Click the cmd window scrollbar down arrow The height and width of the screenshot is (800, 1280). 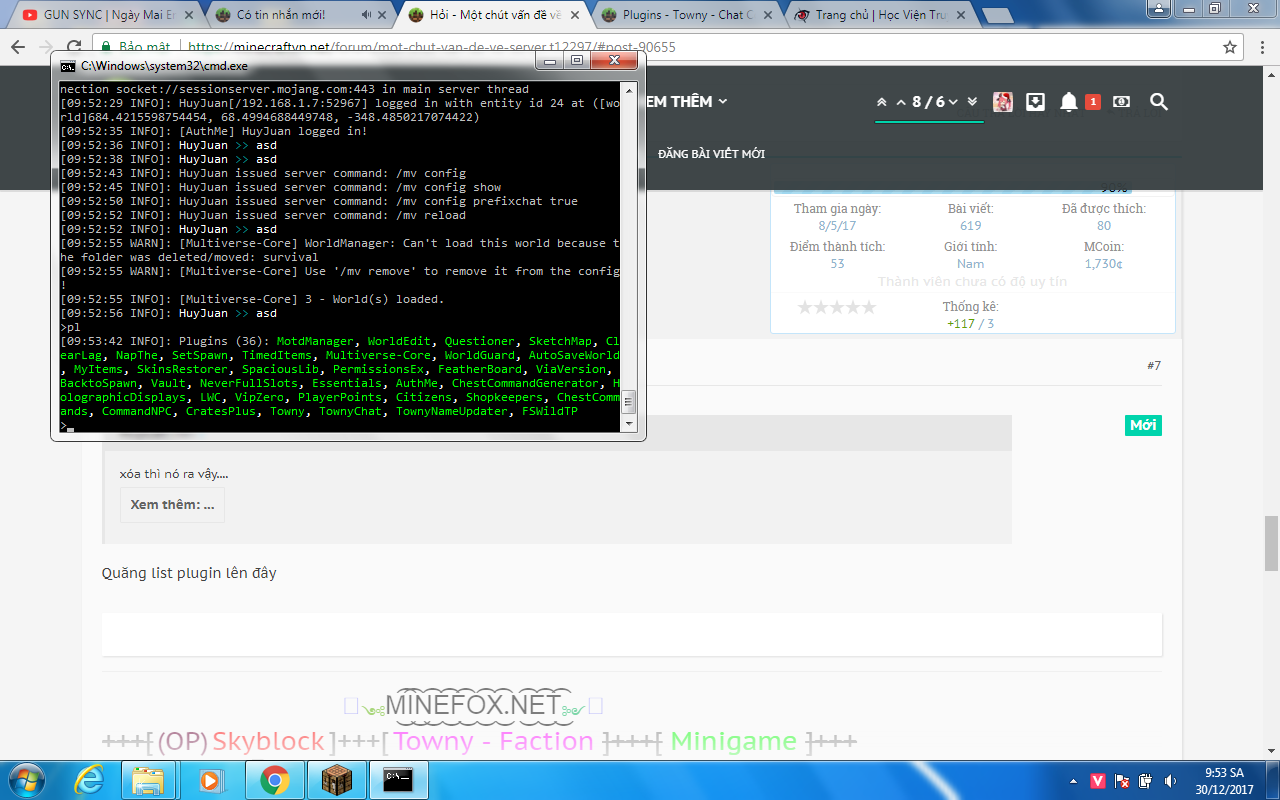(628, 424)
